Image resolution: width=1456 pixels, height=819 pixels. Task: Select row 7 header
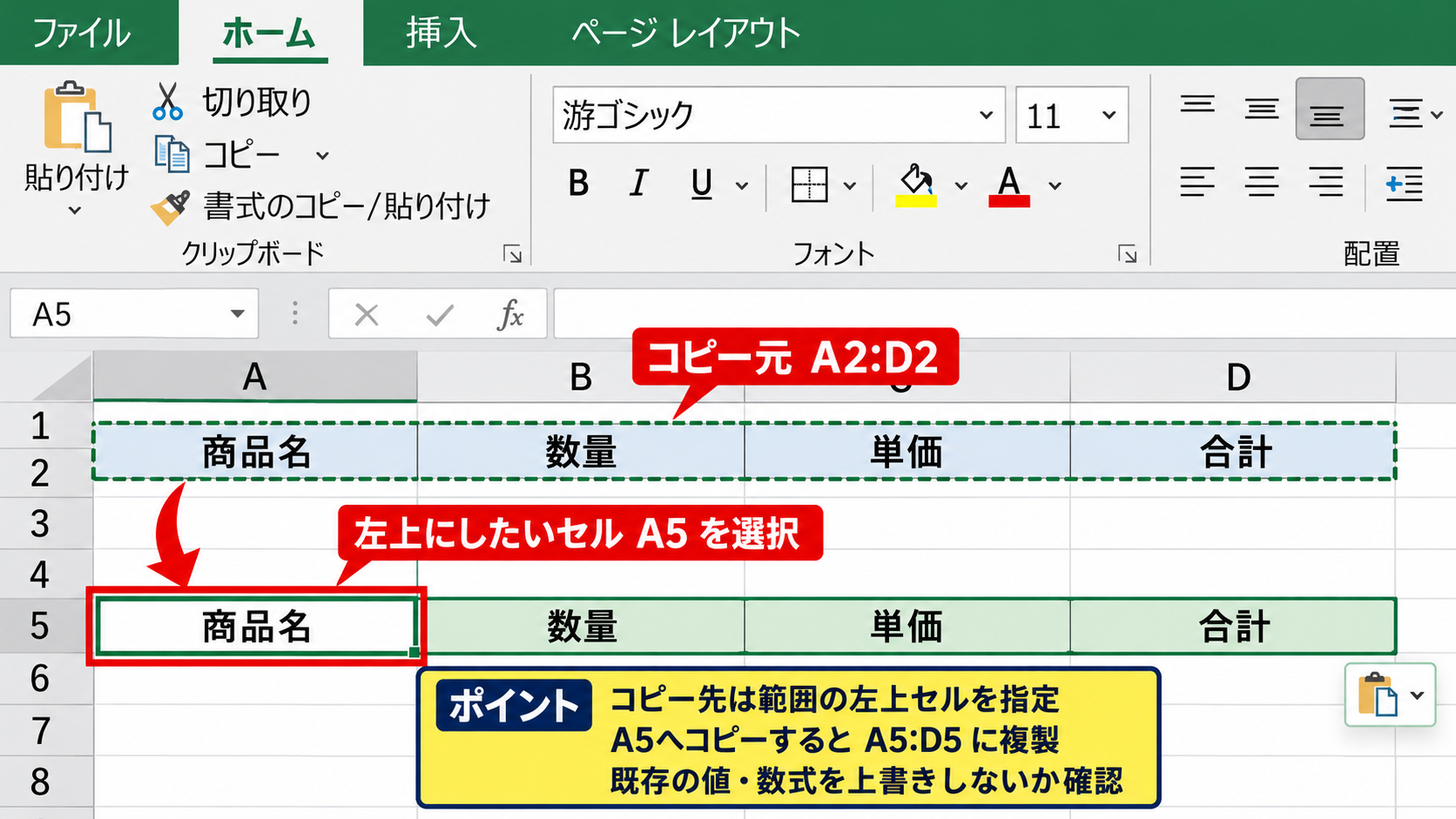pyautogui.click(x=46, y=730)
